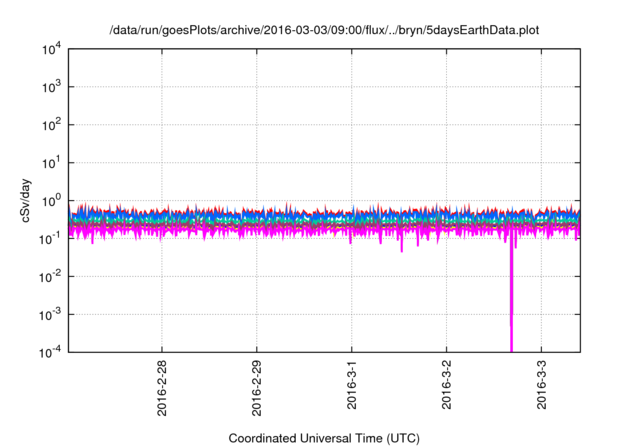Click the 2016-2-28 date tick label
640x448 pixels.
[162, 388]
